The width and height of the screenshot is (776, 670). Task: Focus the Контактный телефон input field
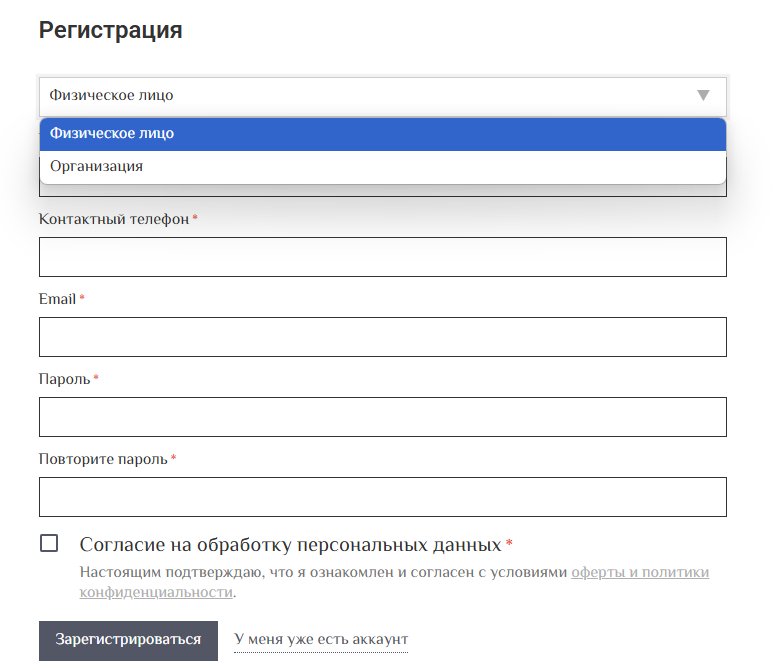383,257
